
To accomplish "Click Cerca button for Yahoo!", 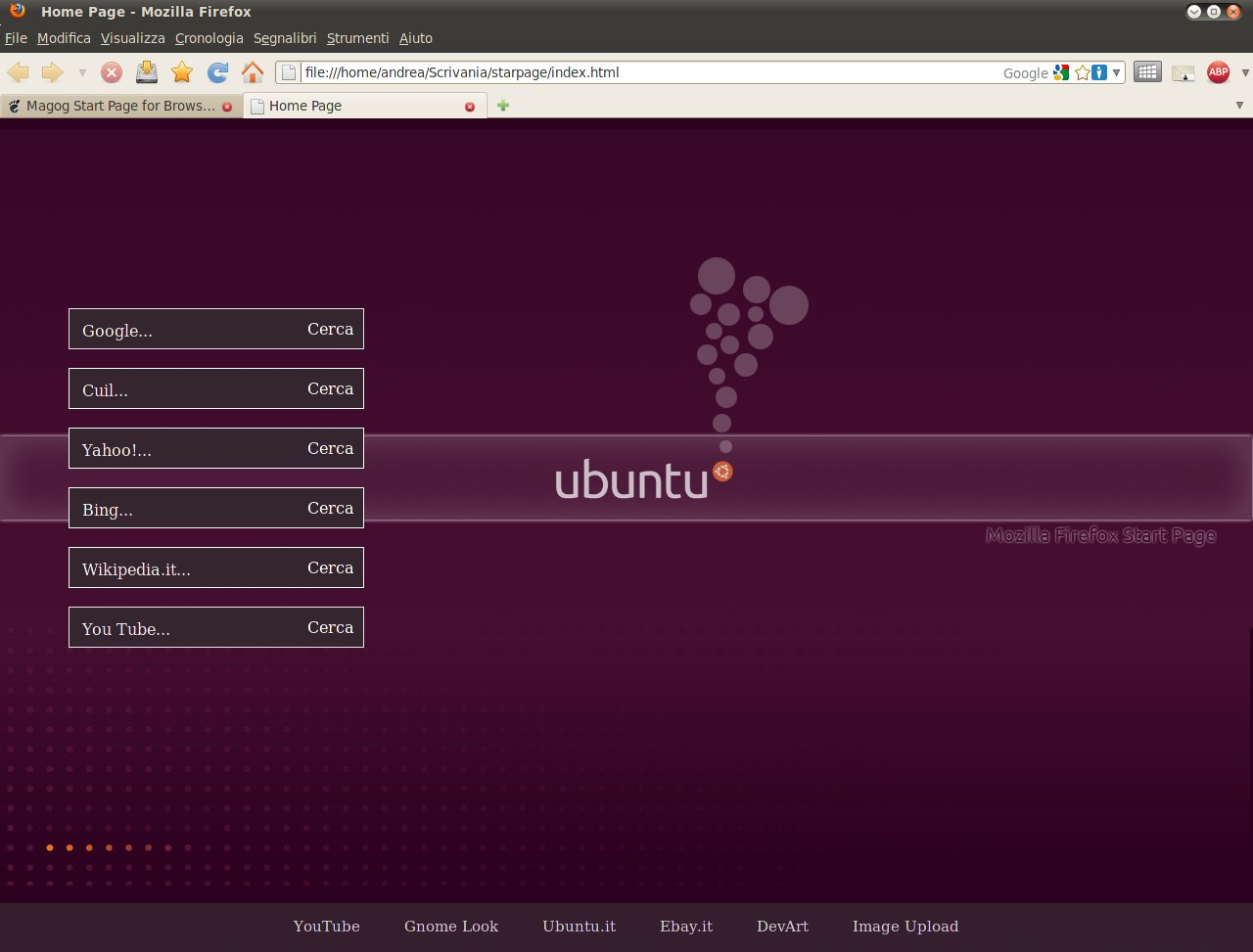I will (331, 448).
